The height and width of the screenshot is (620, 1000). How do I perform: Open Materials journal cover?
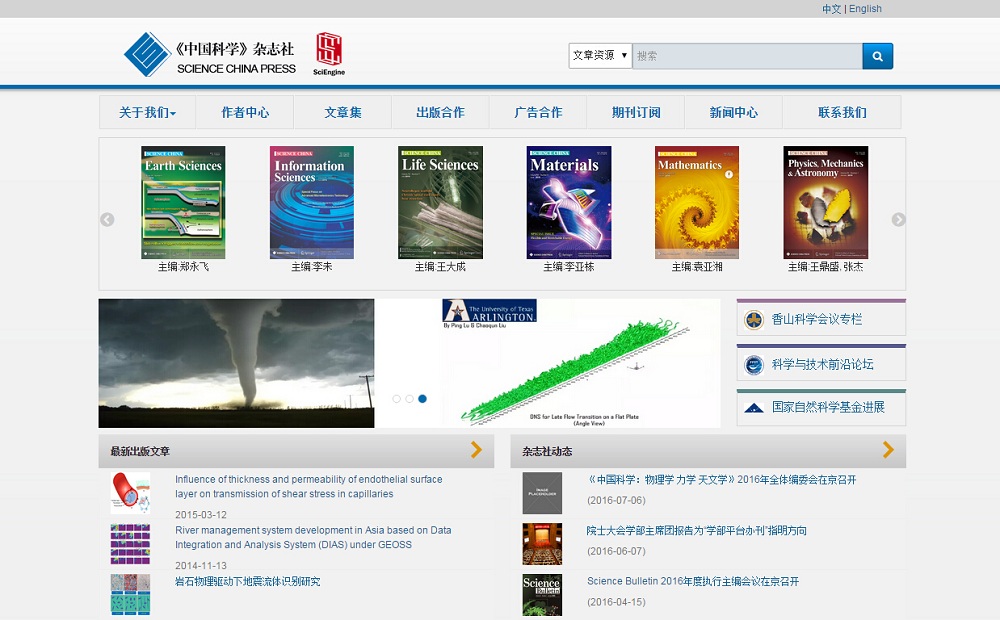(x=569, y=202)
